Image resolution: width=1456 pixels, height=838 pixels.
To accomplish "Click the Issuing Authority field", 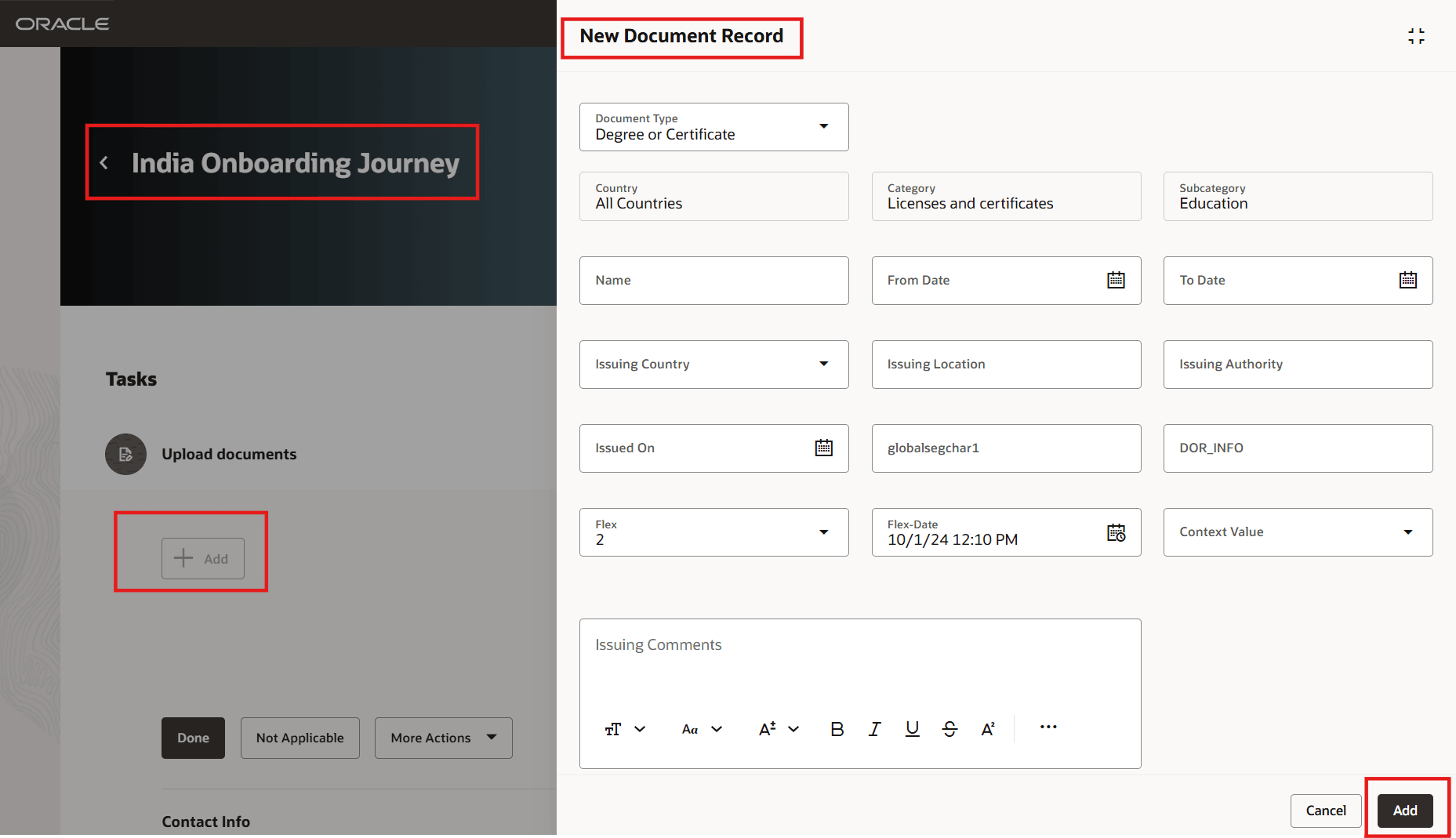I will 1298,365.
